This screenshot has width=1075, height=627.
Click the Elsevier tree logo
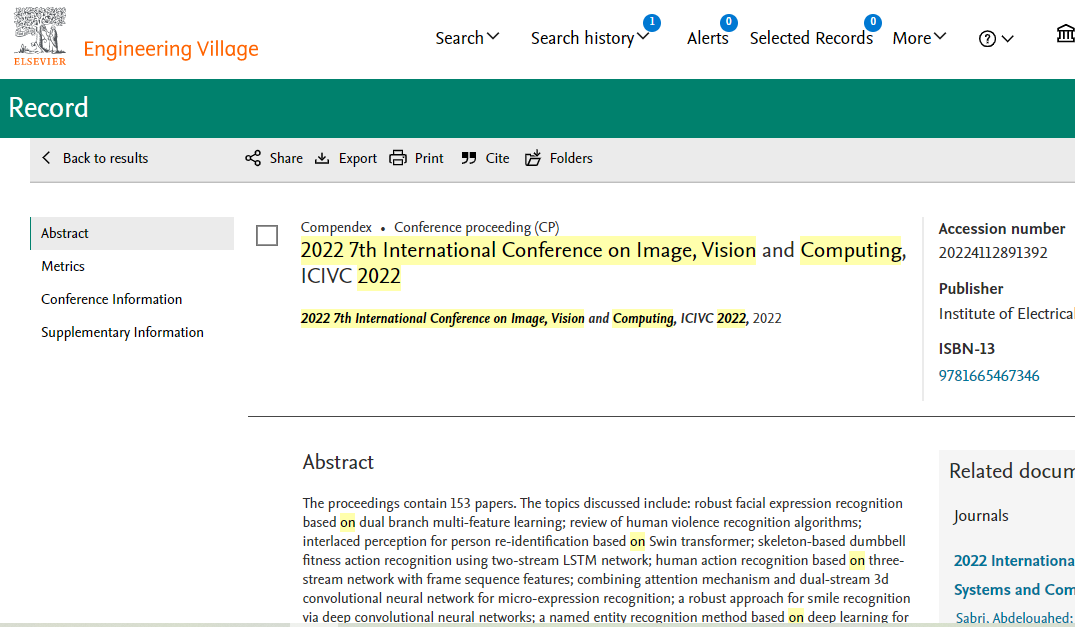pyautogui.click(x=40, y=36)
